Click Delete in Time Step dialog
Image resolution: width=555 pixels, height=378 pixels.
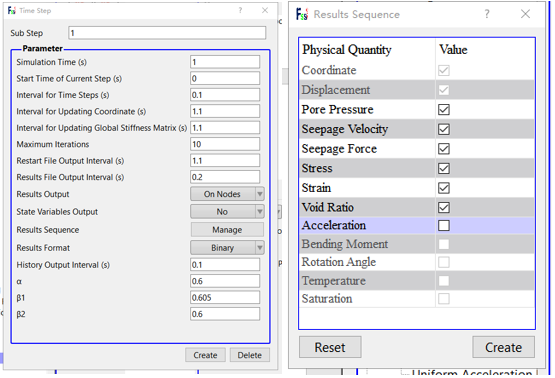click(x=250, y=355)
